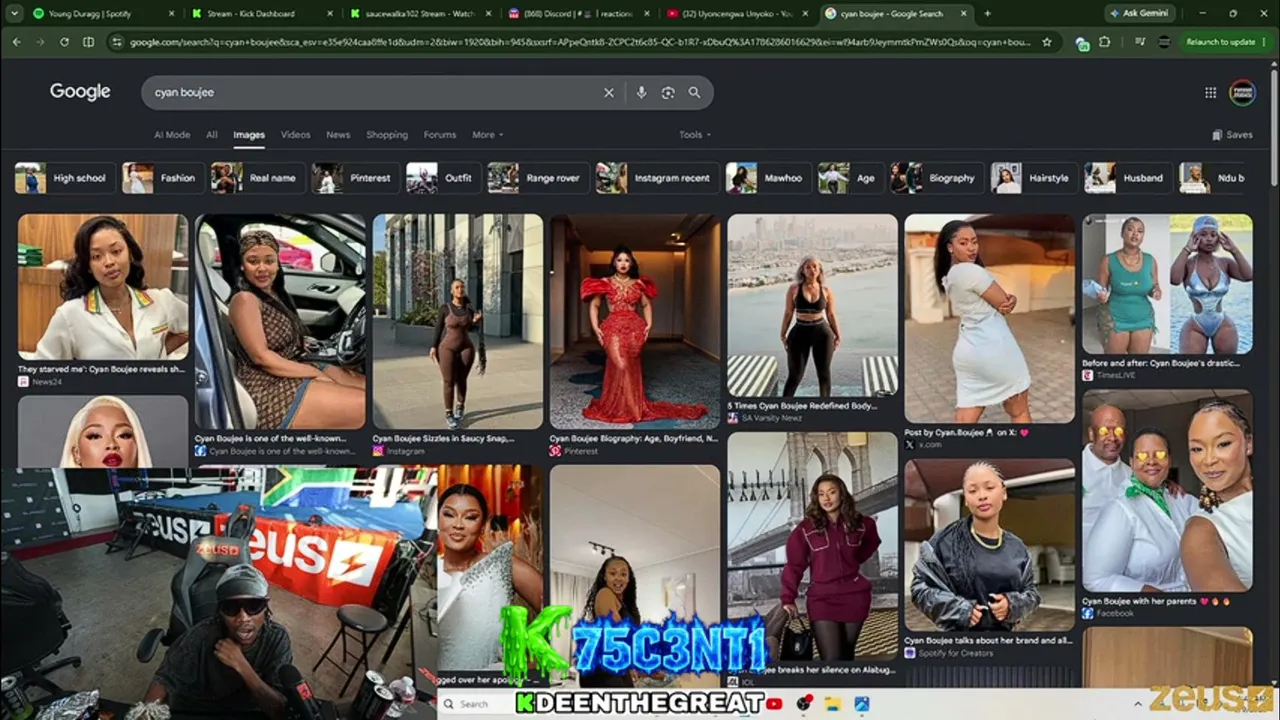Image resolution: width=1280 pixels, height=720 pixels.
Task: Switch to the Uyoncengwa Unyoko YouTube tab
Action: tap(739, 13)
